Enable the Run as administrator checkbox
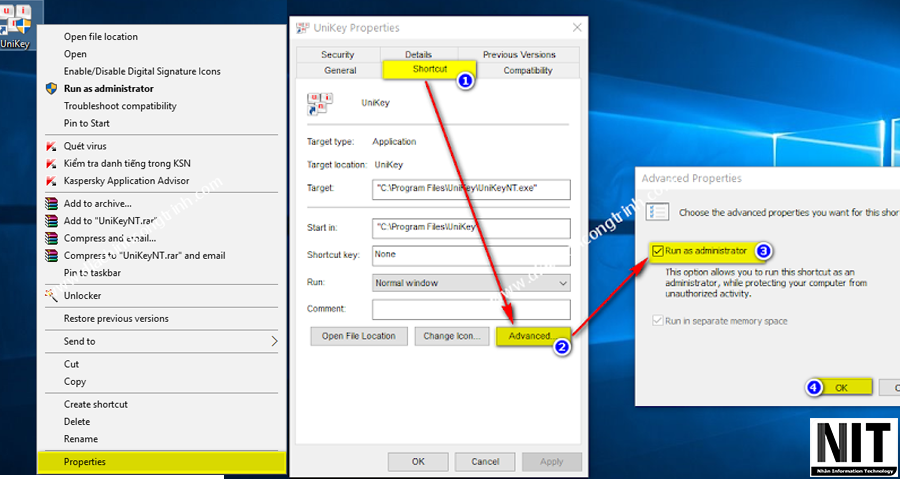900x479 pixels. pos(658,251)
